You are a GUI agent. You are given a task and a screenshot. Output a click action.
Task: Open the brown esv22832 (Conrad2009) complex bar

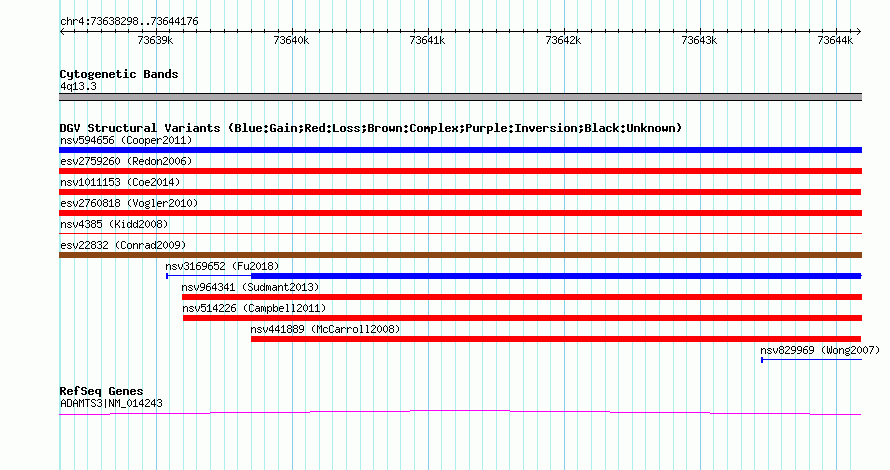pos(460,255)
